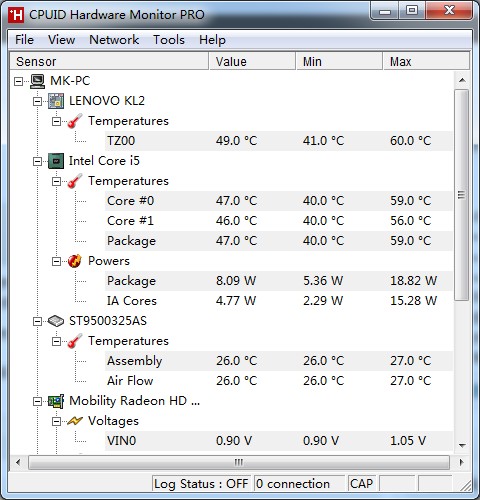Click the Sensor column header
The image size is (480, 500).
coord(109,61)
